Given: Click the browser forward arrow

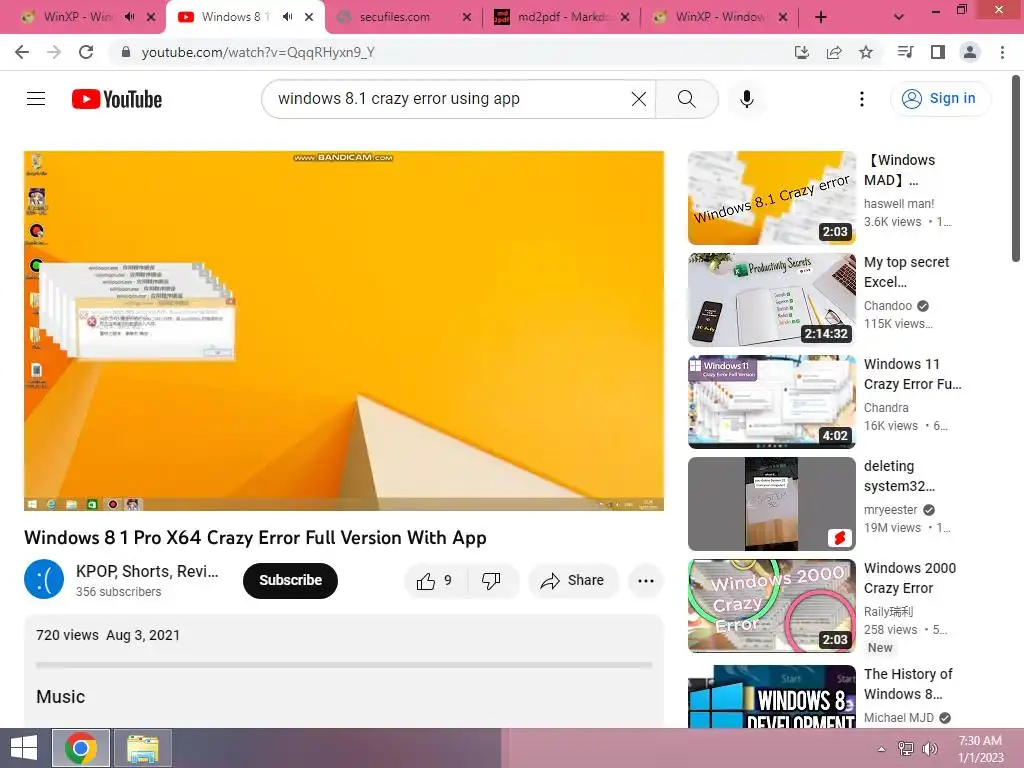Looking at the screenshot, I should pos(54,52).
